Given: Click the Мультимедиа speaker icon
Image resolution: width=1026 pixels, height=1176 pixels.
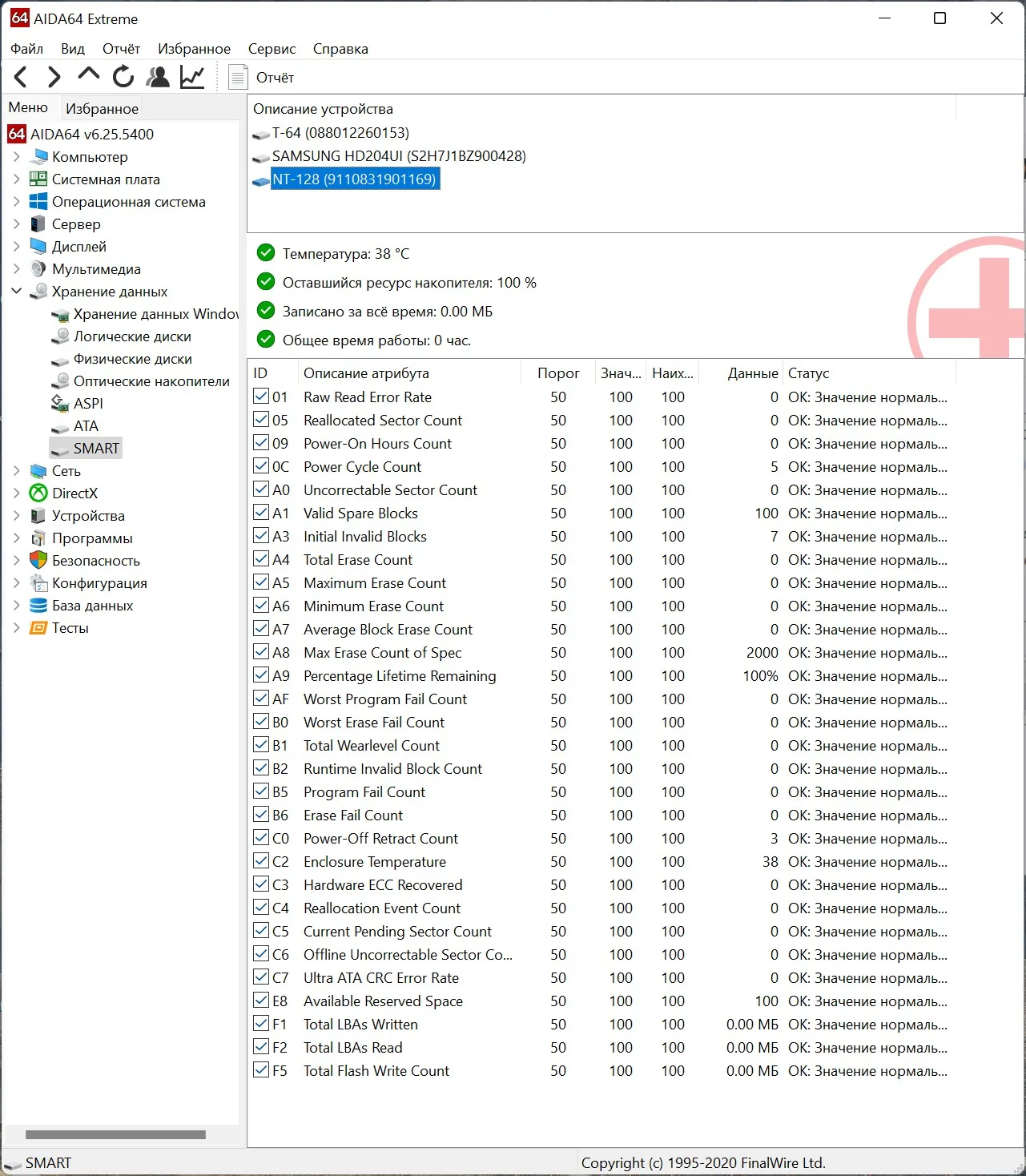Looking at the screenshot, I should (38, 268).
